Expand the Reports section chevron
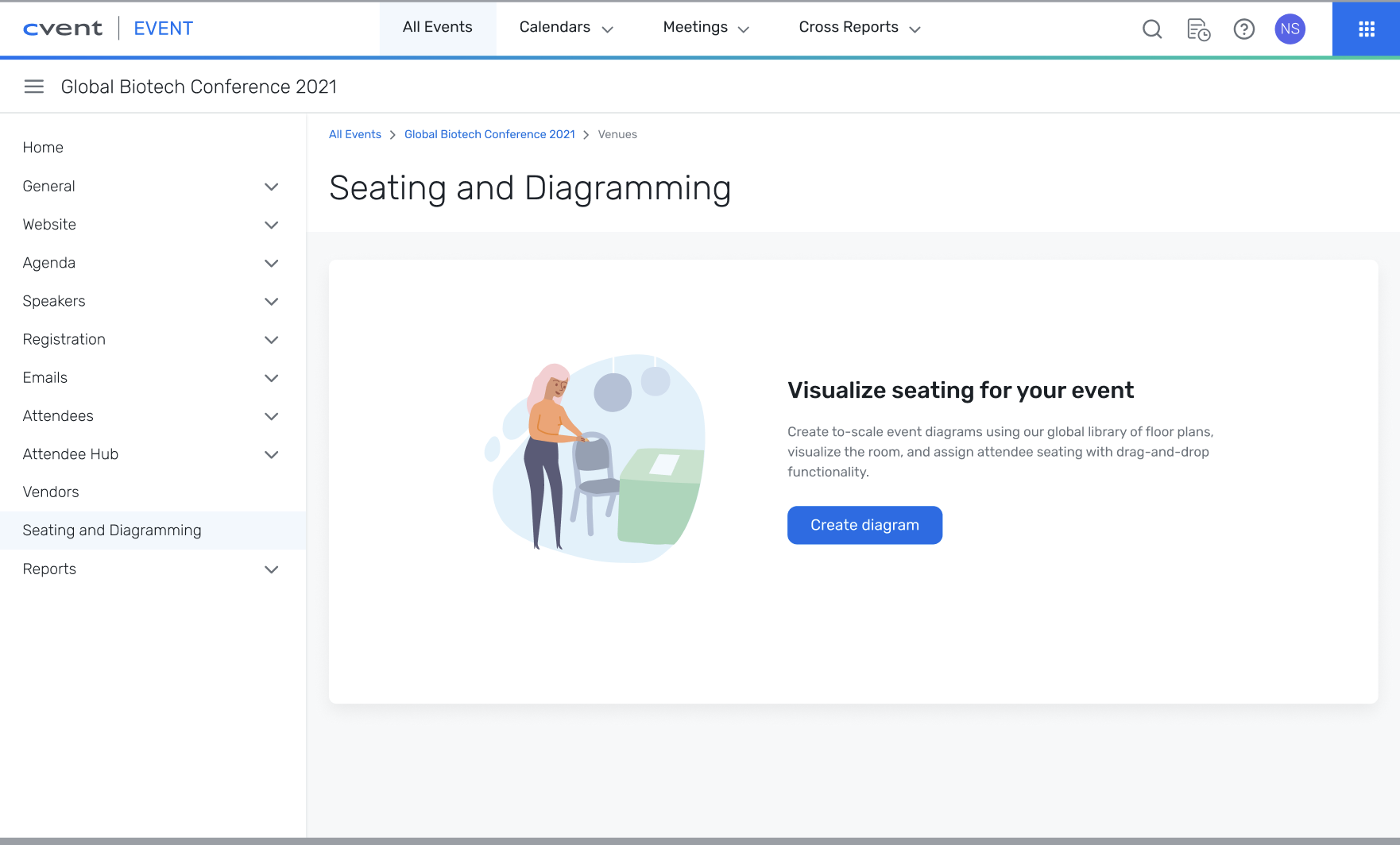 point(272,569)
